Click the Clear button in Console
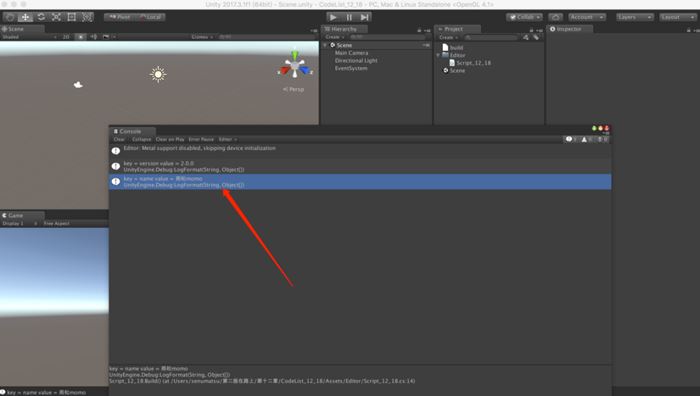Image resolution: width=700 pixels, height=396 pixels. 119,139
